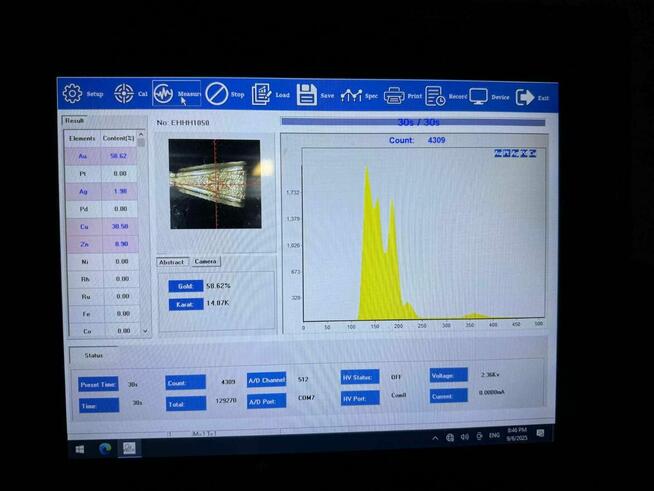Click the sample camera image thumbnail
The width and height of the screenshot is (654, 491).
point(214,183)
